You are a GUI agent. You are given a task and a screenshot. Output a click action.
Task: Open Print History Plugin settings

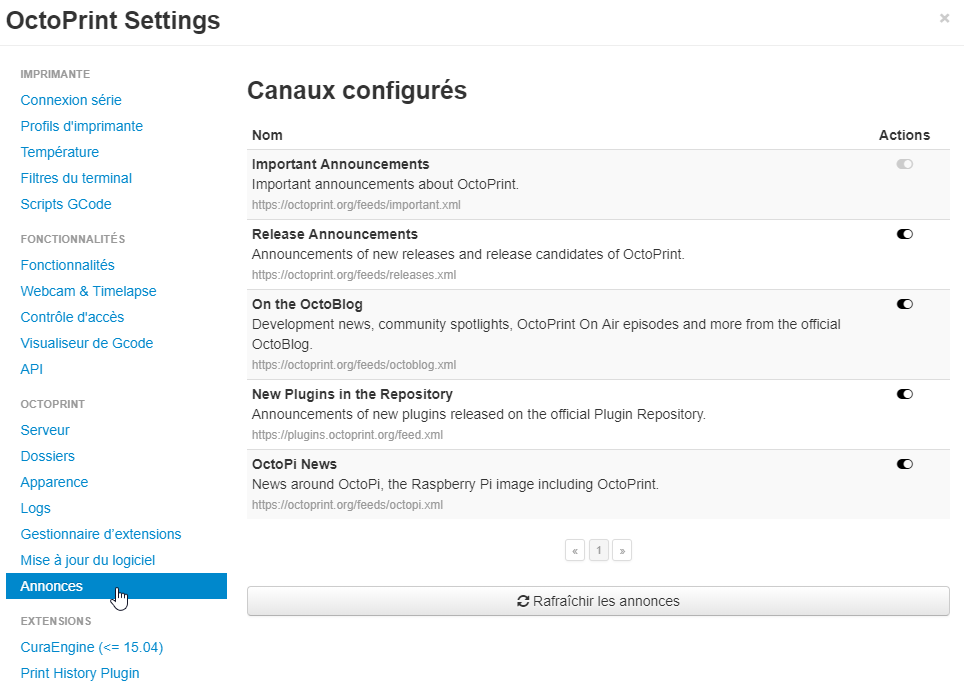pyautogui.click(x=80, y=673)
